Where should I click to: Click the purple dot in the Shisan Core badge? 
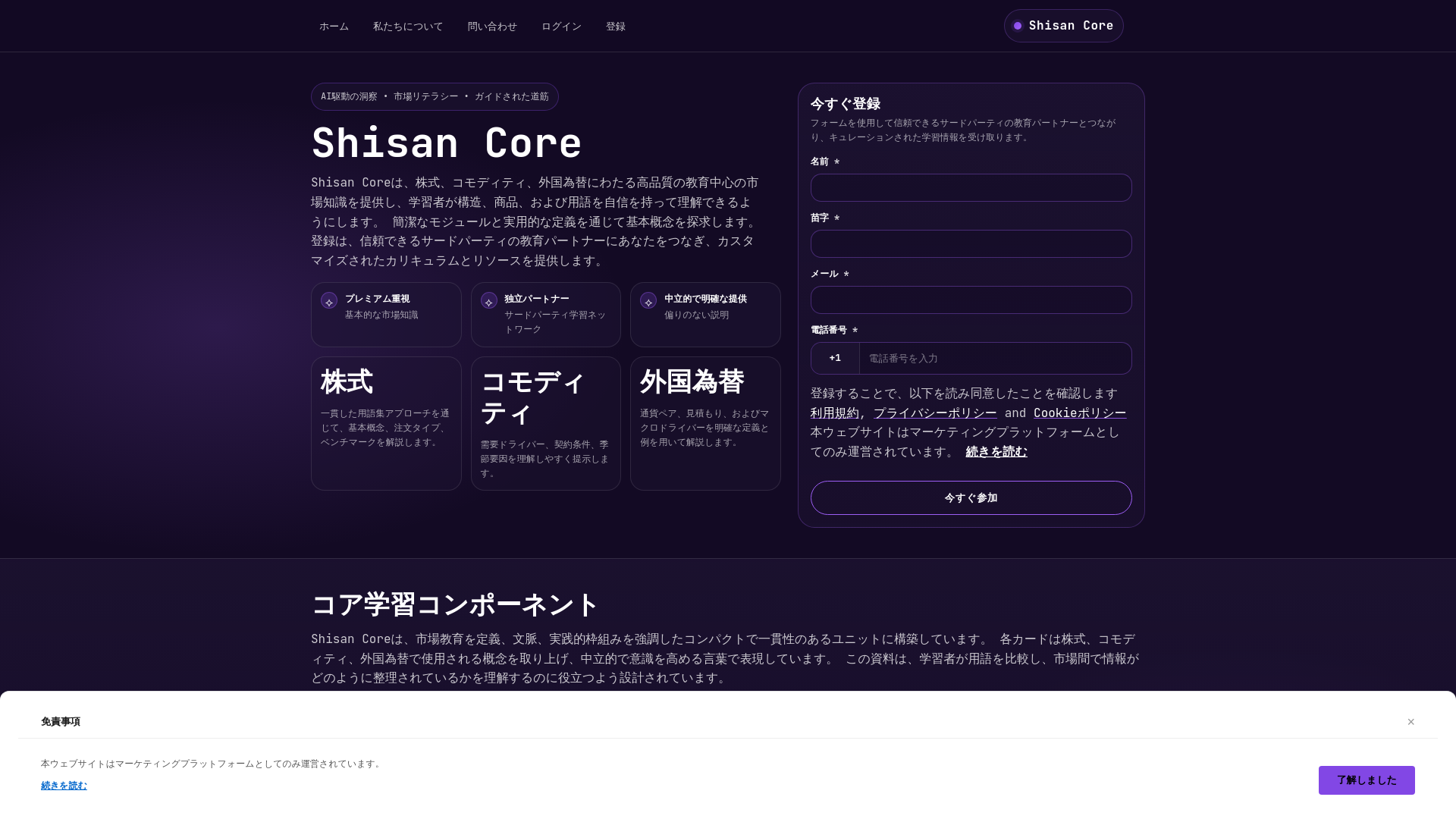(1018, 26)
